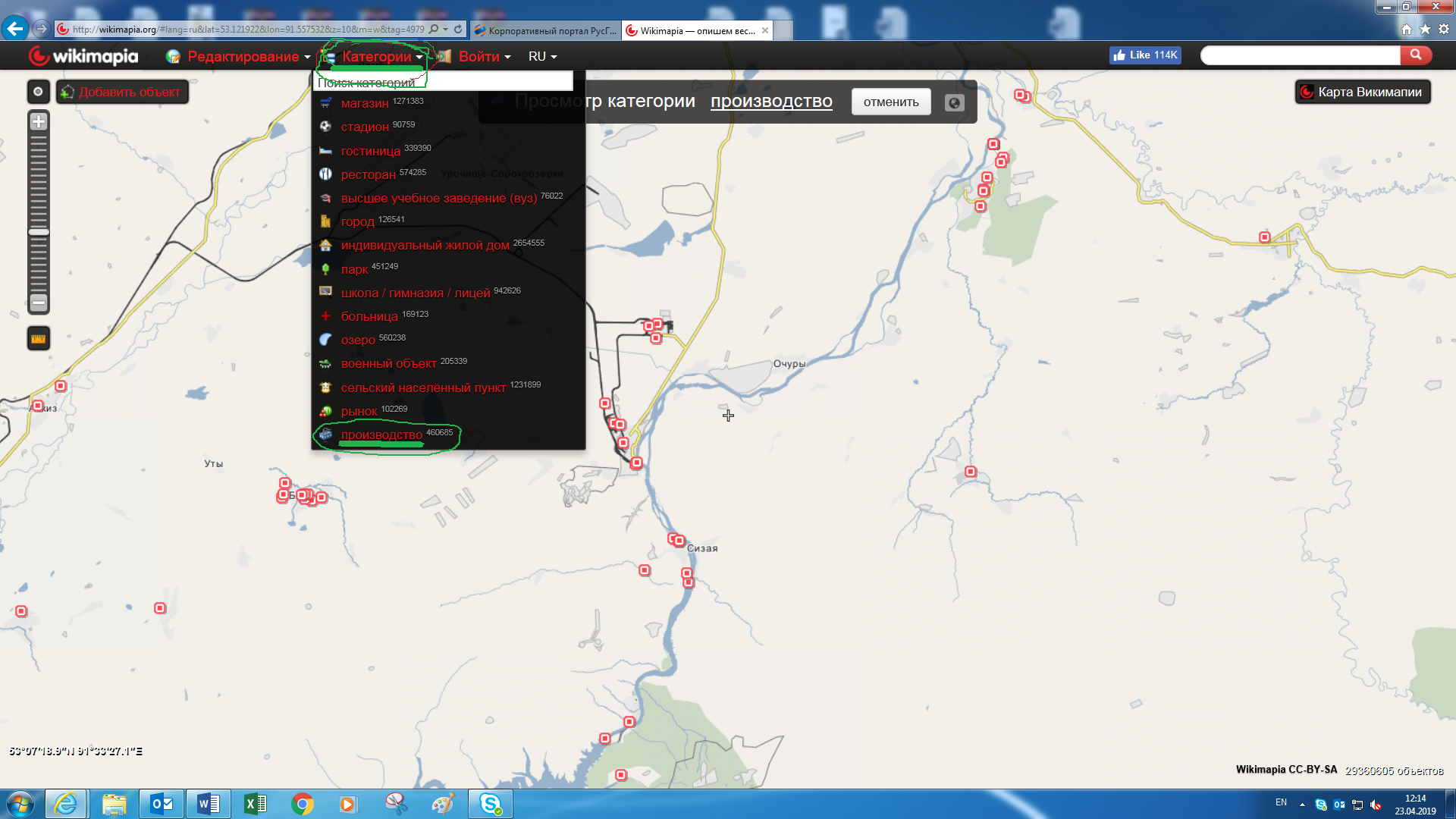Switch to the Корпоративный портал tab
Image resolution: width=1456 pixels, height=819 pixels.
click(x=545, y=30)
